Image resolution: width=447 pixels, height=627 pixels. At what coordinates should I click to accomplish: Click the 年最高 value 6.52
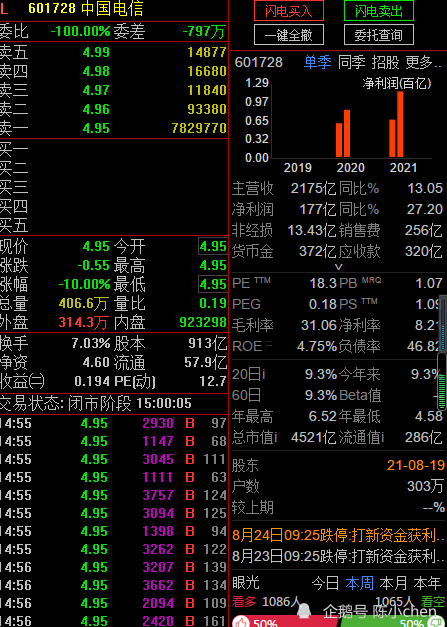click(323, 417)
